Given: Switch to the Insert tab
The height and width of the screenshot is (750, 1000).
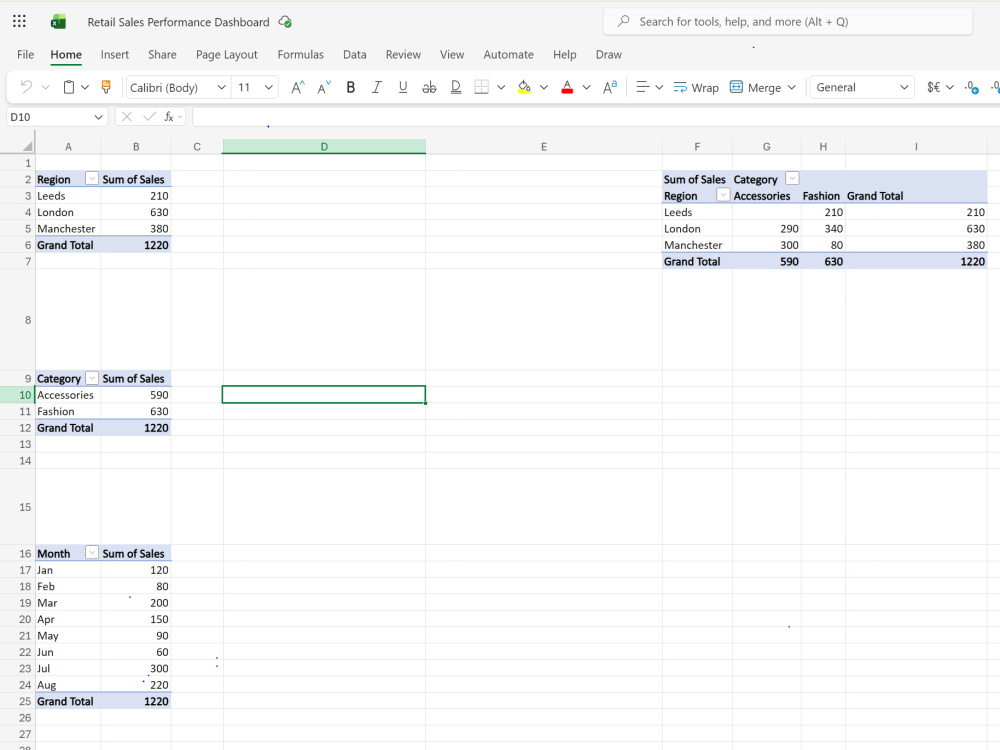Looking at the screenshot, I should click(x=115, y=55).
